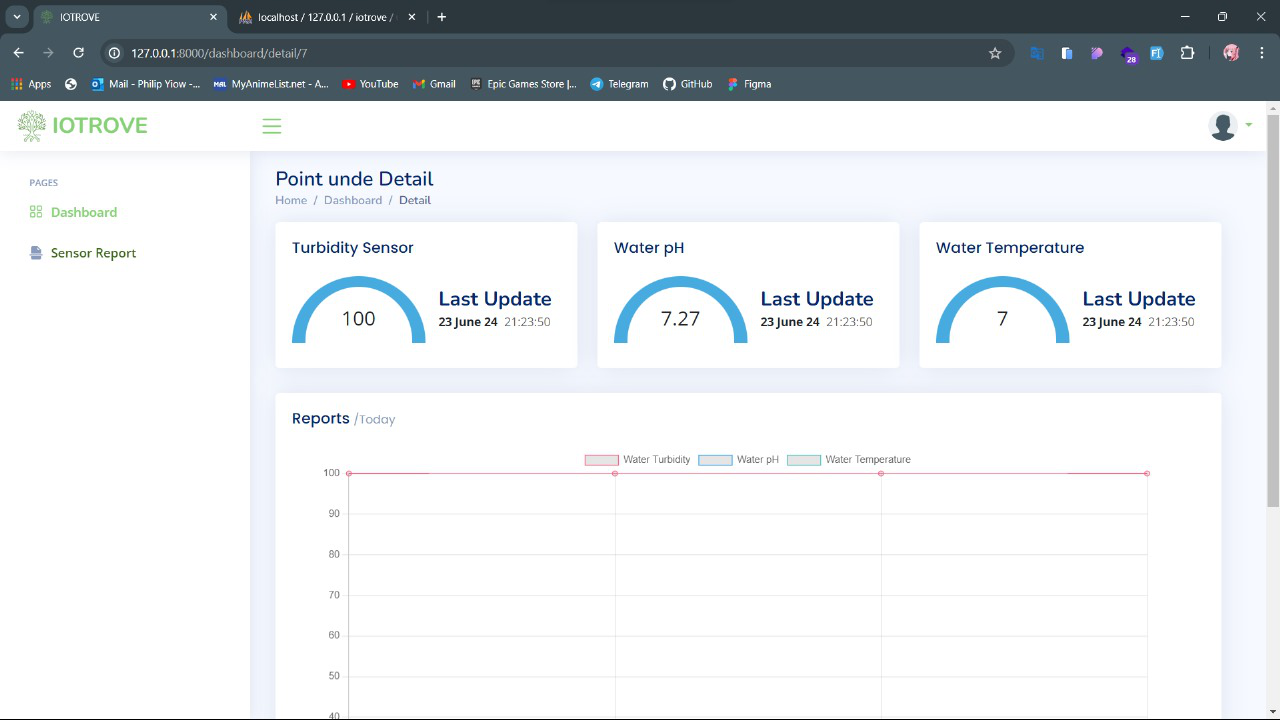Toggle the sidebar with the hamburger icon
1280x720 pixels.
coord(271,126)
